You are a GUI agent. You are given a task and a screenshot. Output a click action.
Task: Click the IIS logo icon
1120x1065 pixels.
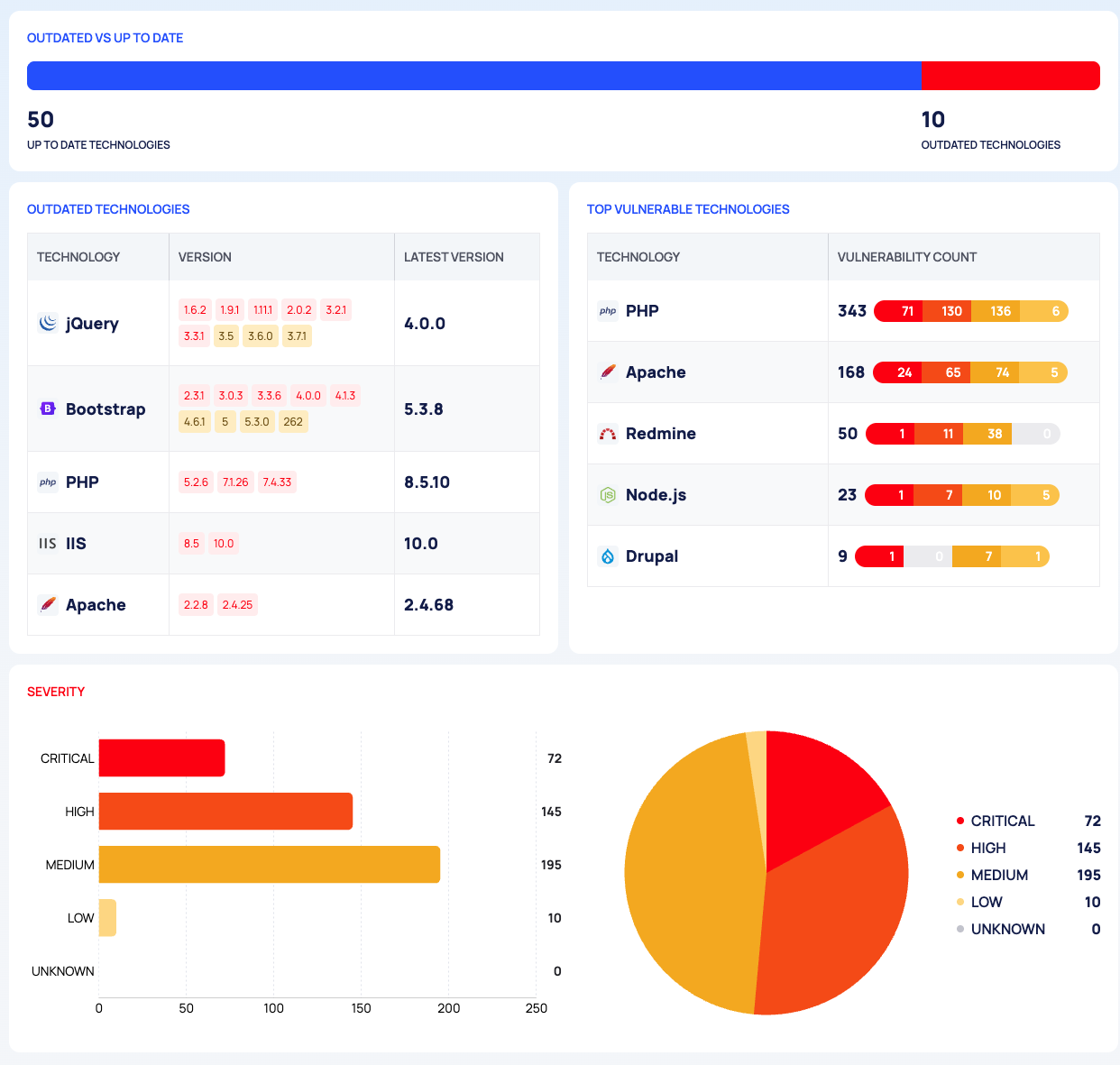tap(48, 544)
